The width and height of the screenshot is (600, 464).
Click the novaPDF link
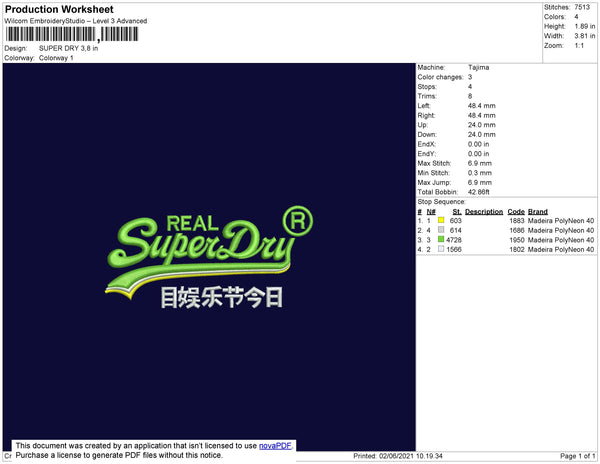click(x=275, y=446)
